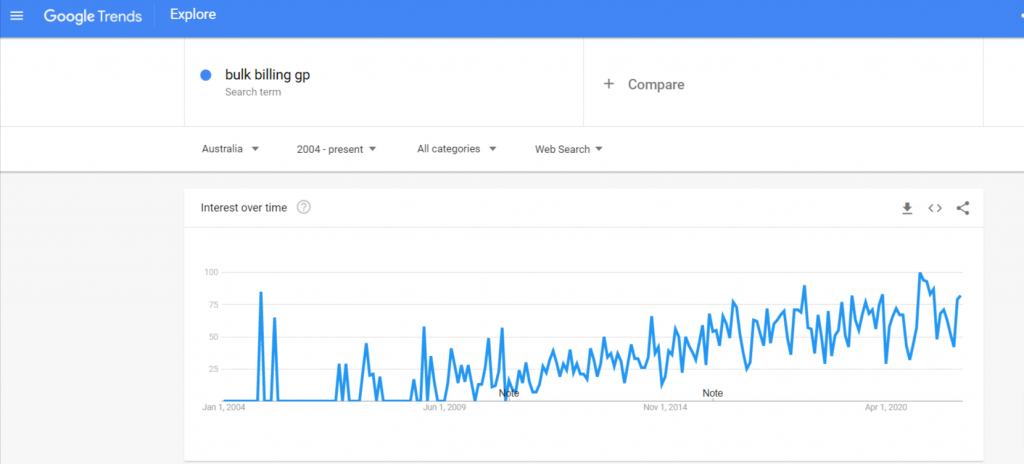Add a Compare search term
Viewport: 1024px width, 464px height.
click(656, 85)
